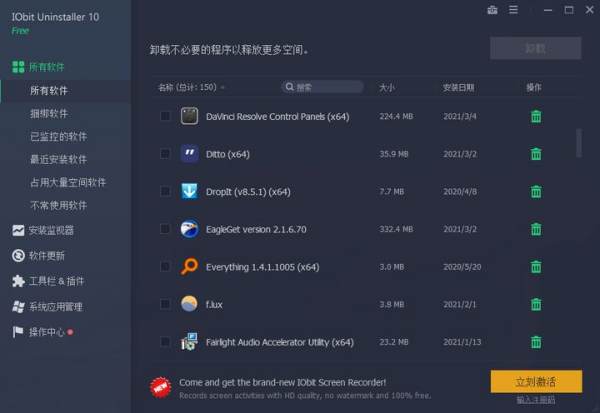Uninstall EagleGet using its trash icon
600x413 pixels.
(x=536, y=229)
